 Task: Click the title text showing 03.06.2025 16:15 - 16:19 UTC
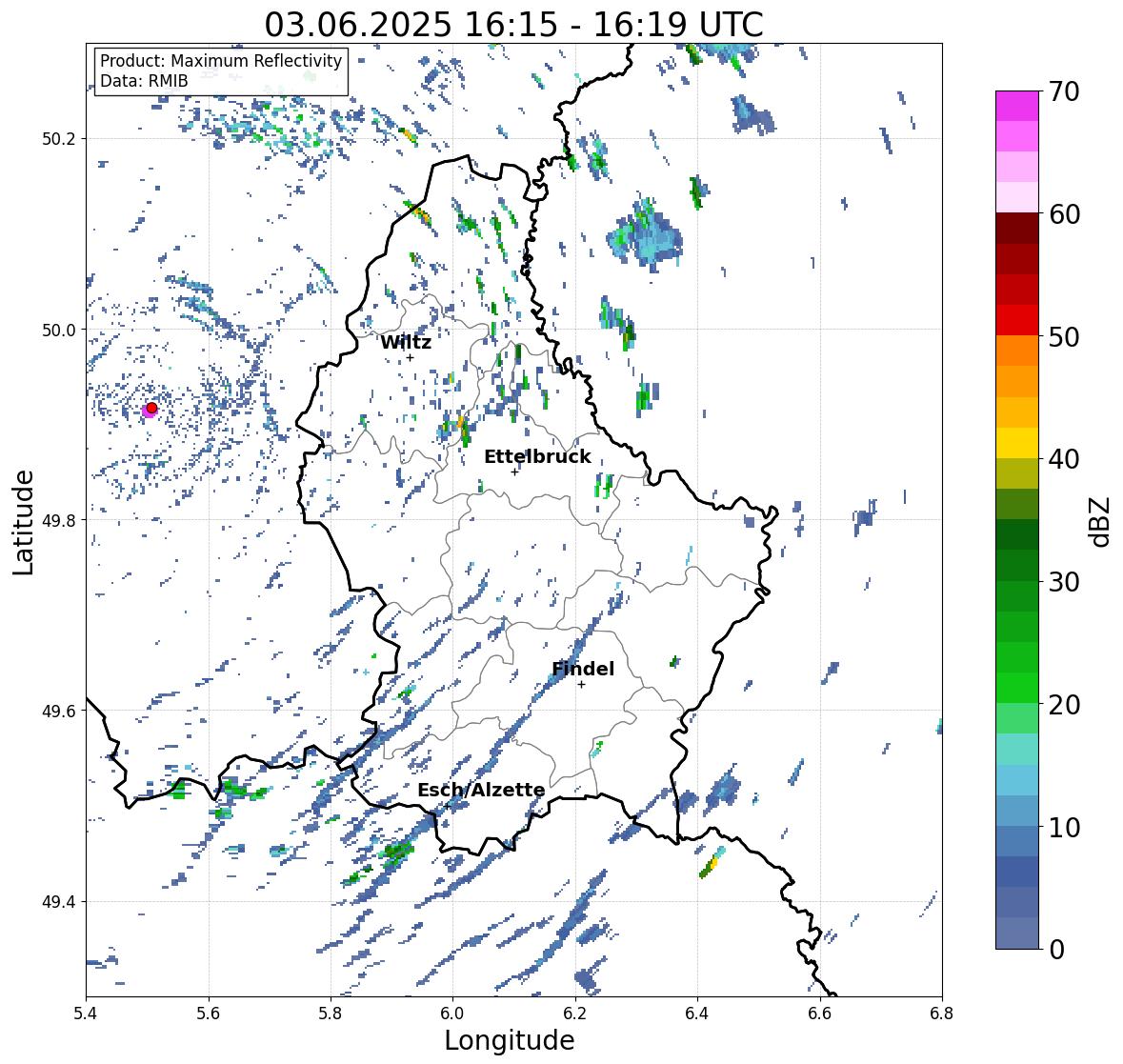513,25
